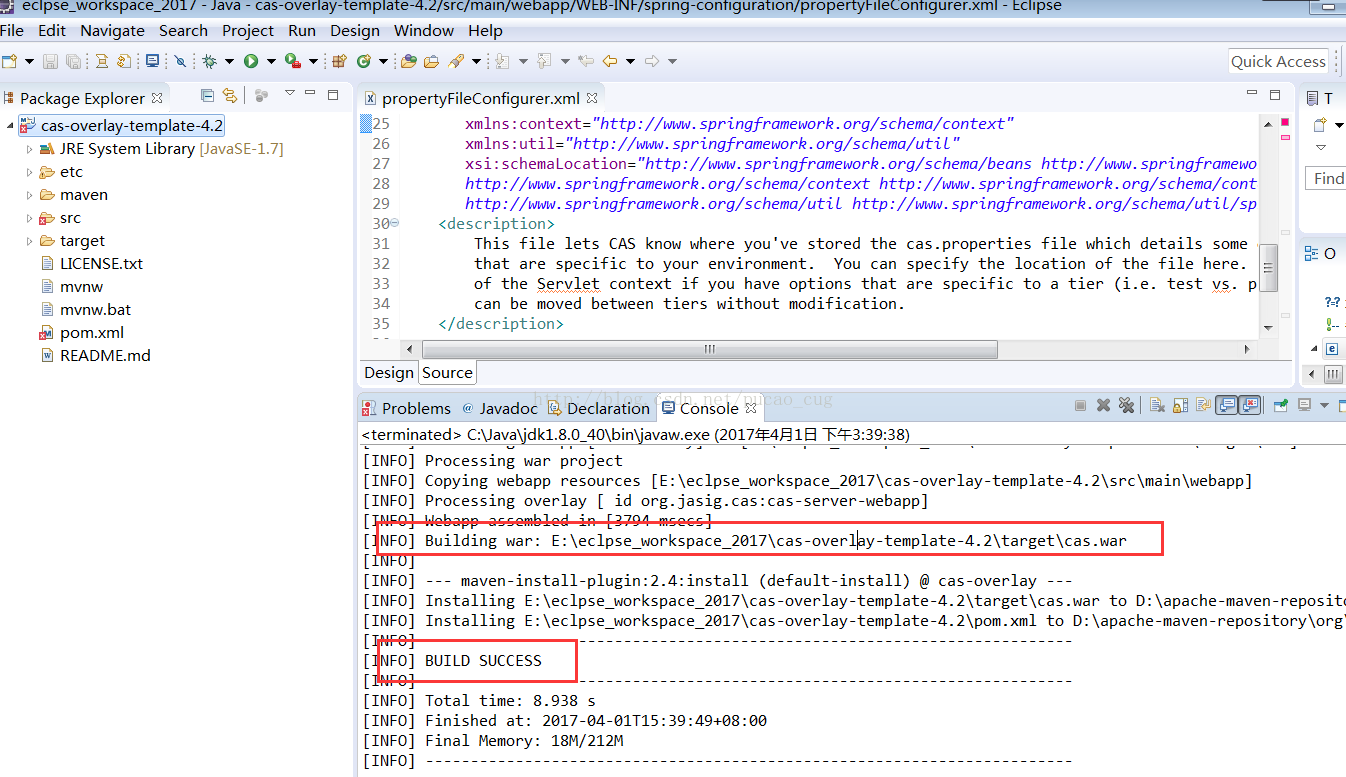The width and height of the screenshot is (1346, 777).
Task: Expand the etc folder
Action: click(x=30, y=172)
